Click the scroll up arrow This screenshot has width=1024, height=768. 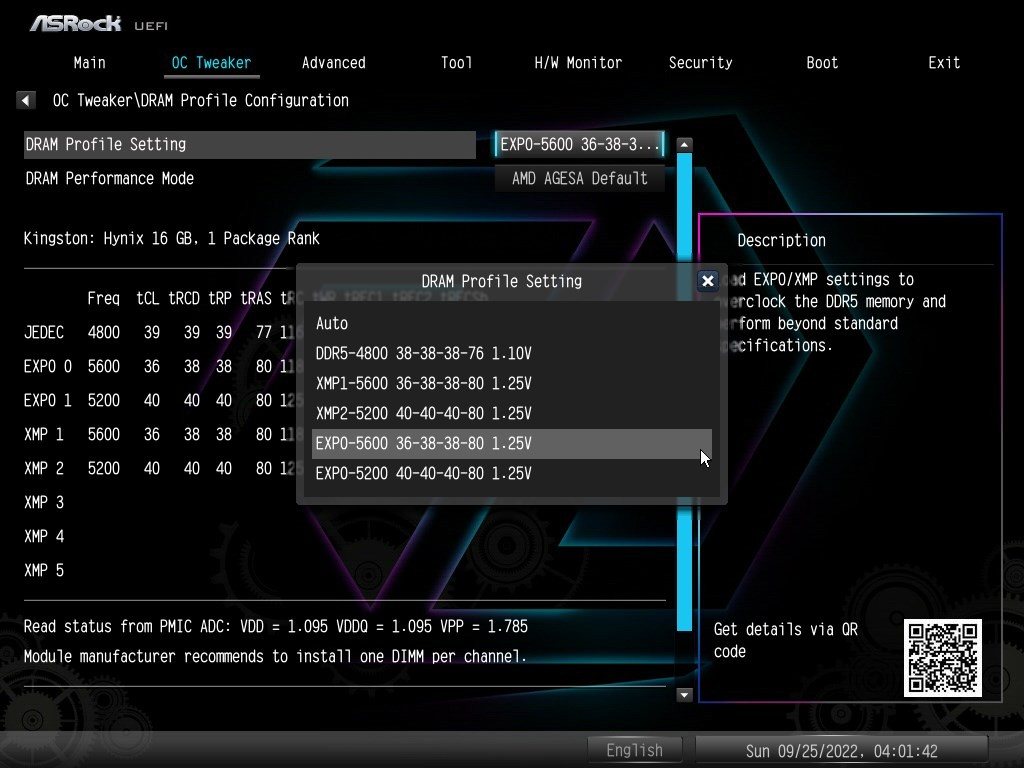pos(684,145)
